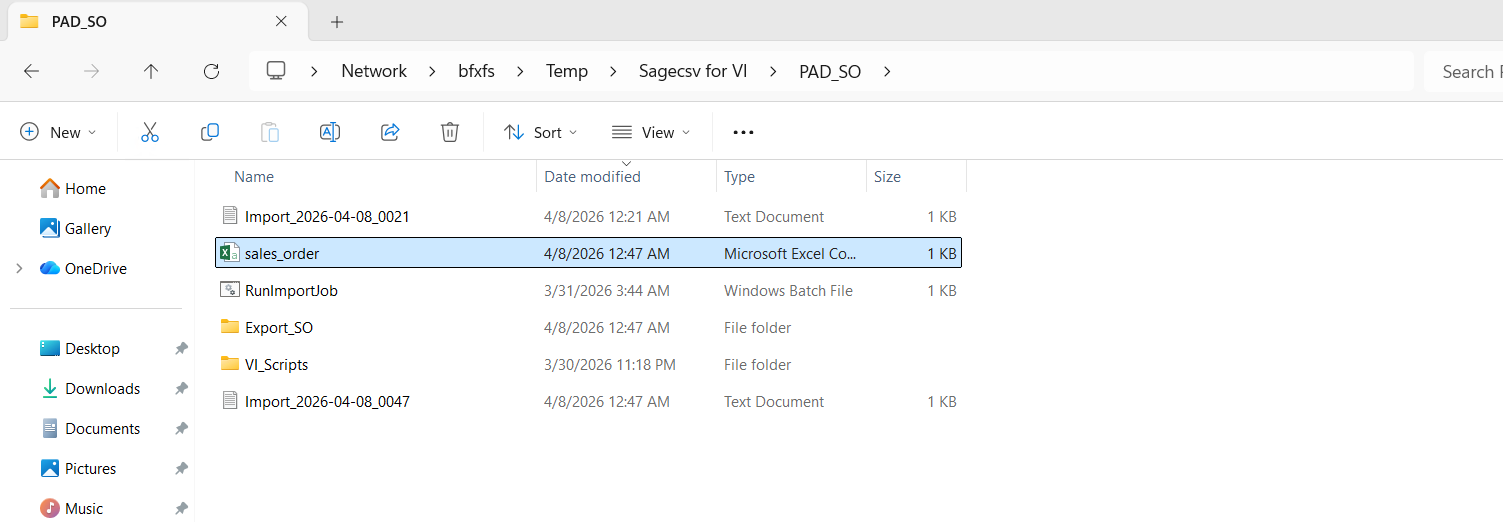
Task: Expand chevron after PAD_SO in address bar
Action: pyautogui.click(x=887, y=71)
